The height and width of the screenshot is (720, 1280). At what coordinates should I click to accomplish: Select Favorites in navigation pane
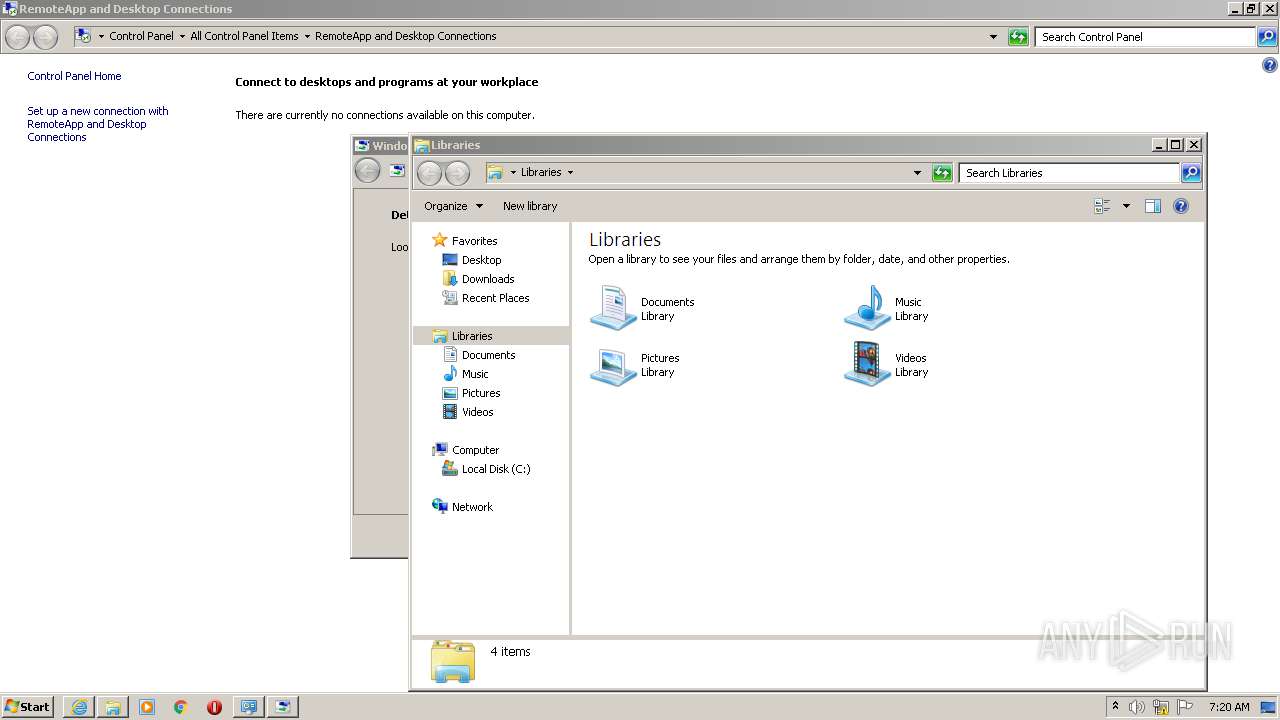[474, 241]
